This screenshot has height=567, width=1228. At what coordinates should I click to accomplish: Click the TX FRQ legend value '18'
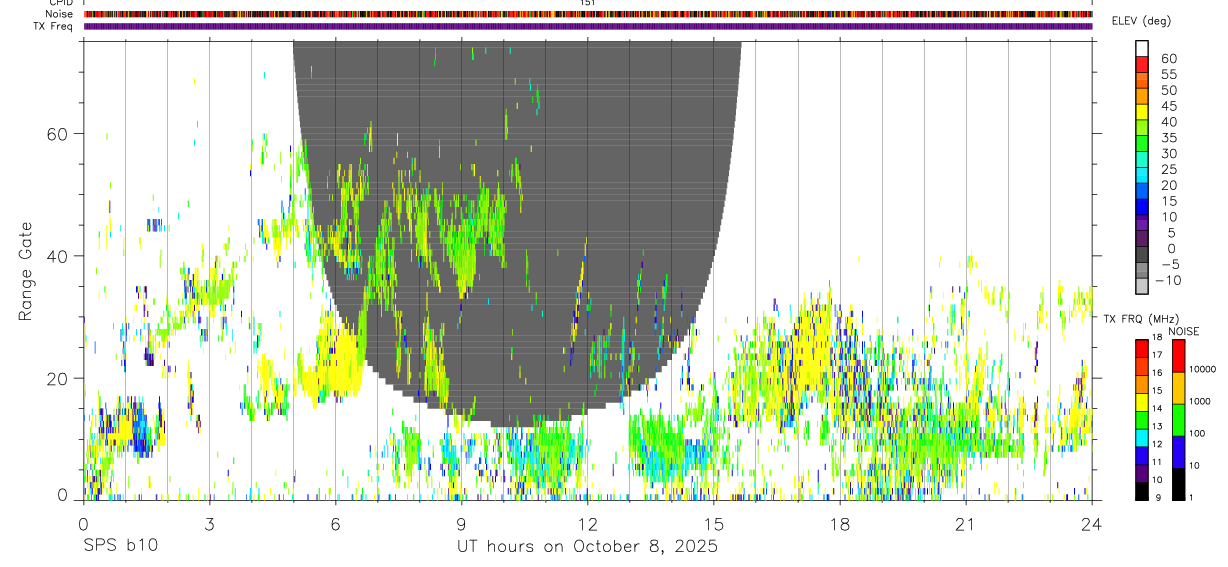(x=1159, y=338)
